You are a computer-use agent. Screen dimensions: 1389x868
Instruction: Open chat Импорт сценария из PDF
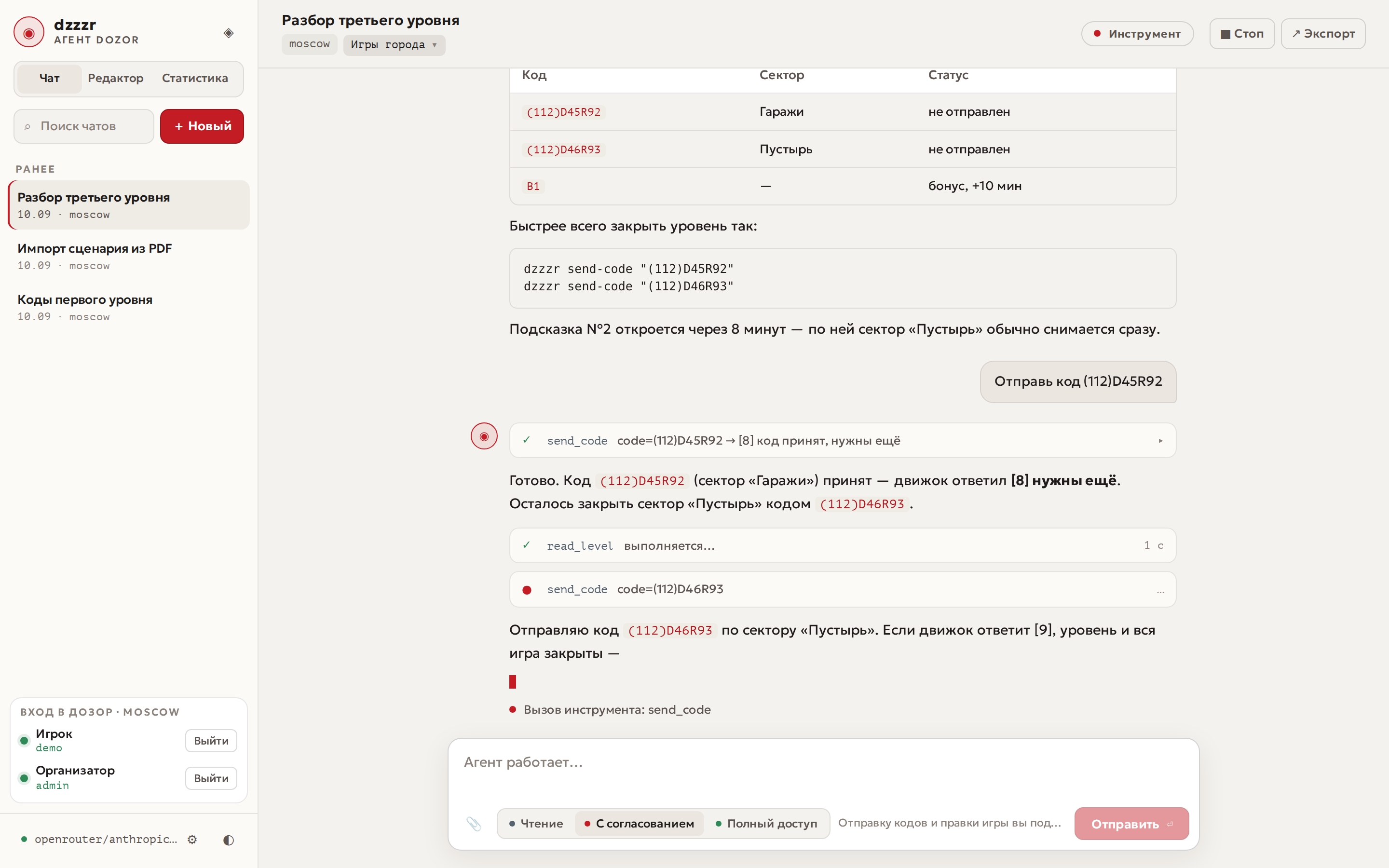tap(129, 256)
